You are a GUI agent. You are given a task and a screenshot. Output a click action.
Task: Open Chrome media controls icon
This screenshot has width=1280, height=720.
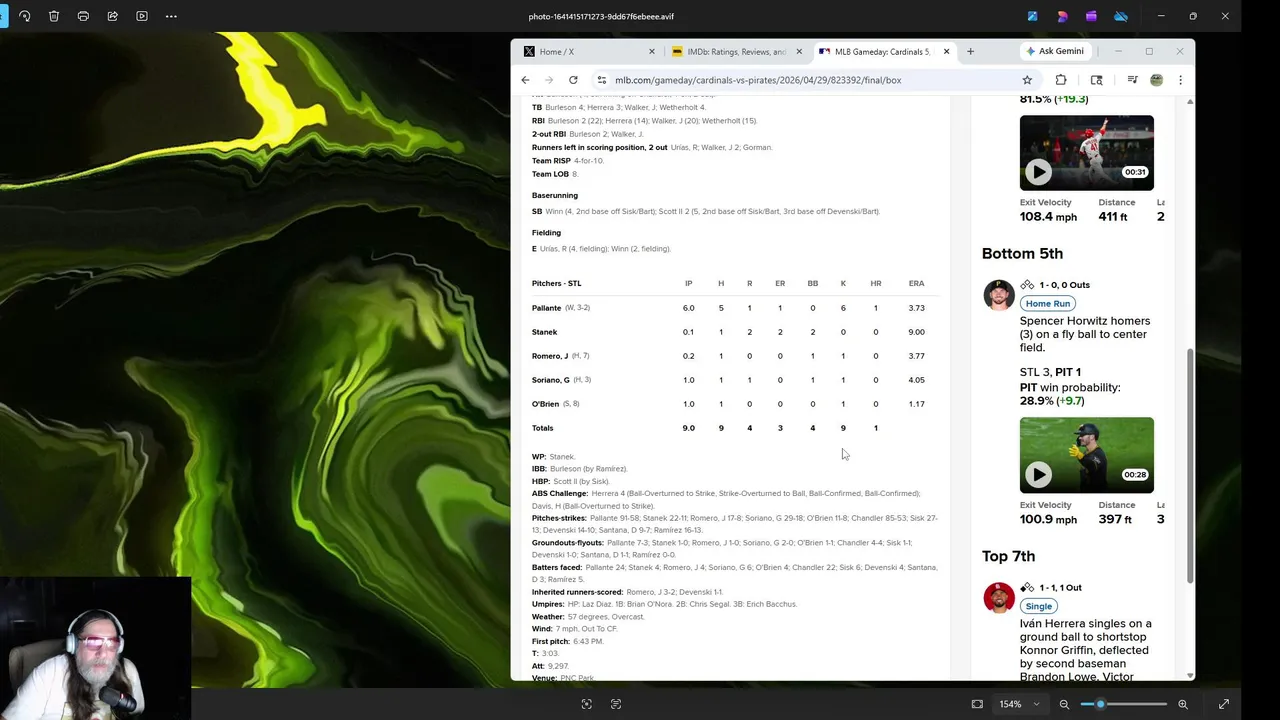pyautogui.click(x=1132, y=80)
